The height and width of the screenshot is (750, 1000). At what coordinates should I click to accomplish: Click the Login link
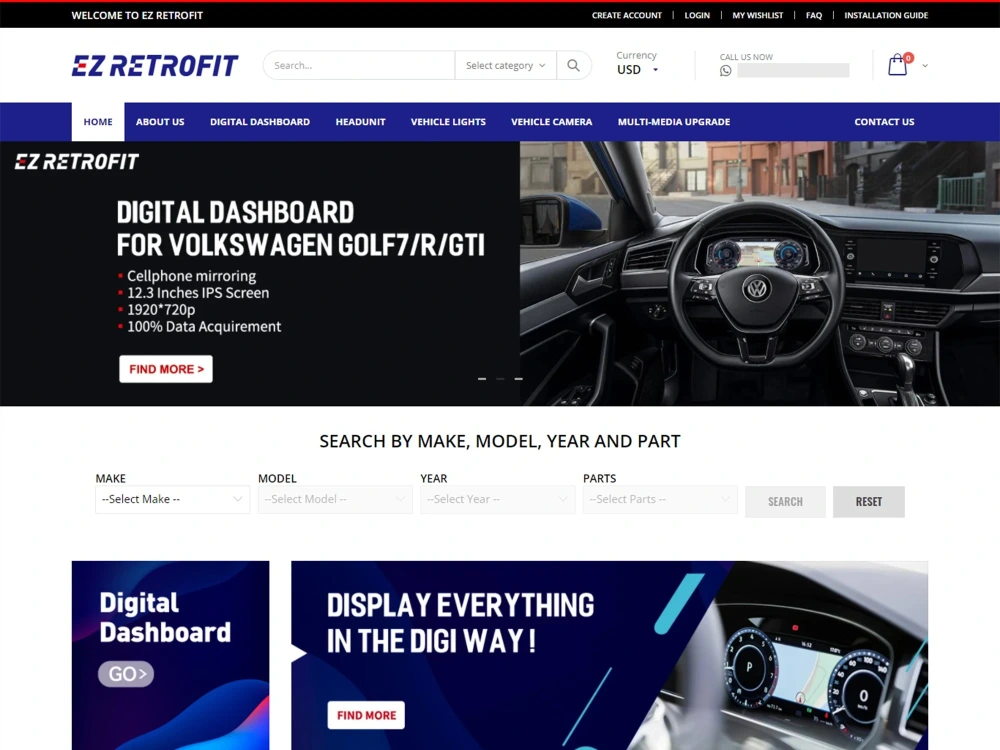click(x=697, y=15)
